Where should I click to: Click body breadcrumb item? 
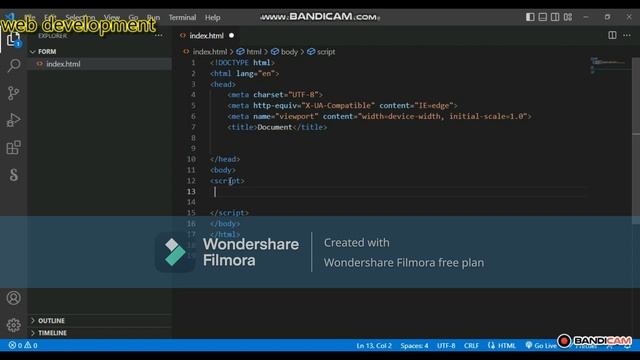[289, 52]
